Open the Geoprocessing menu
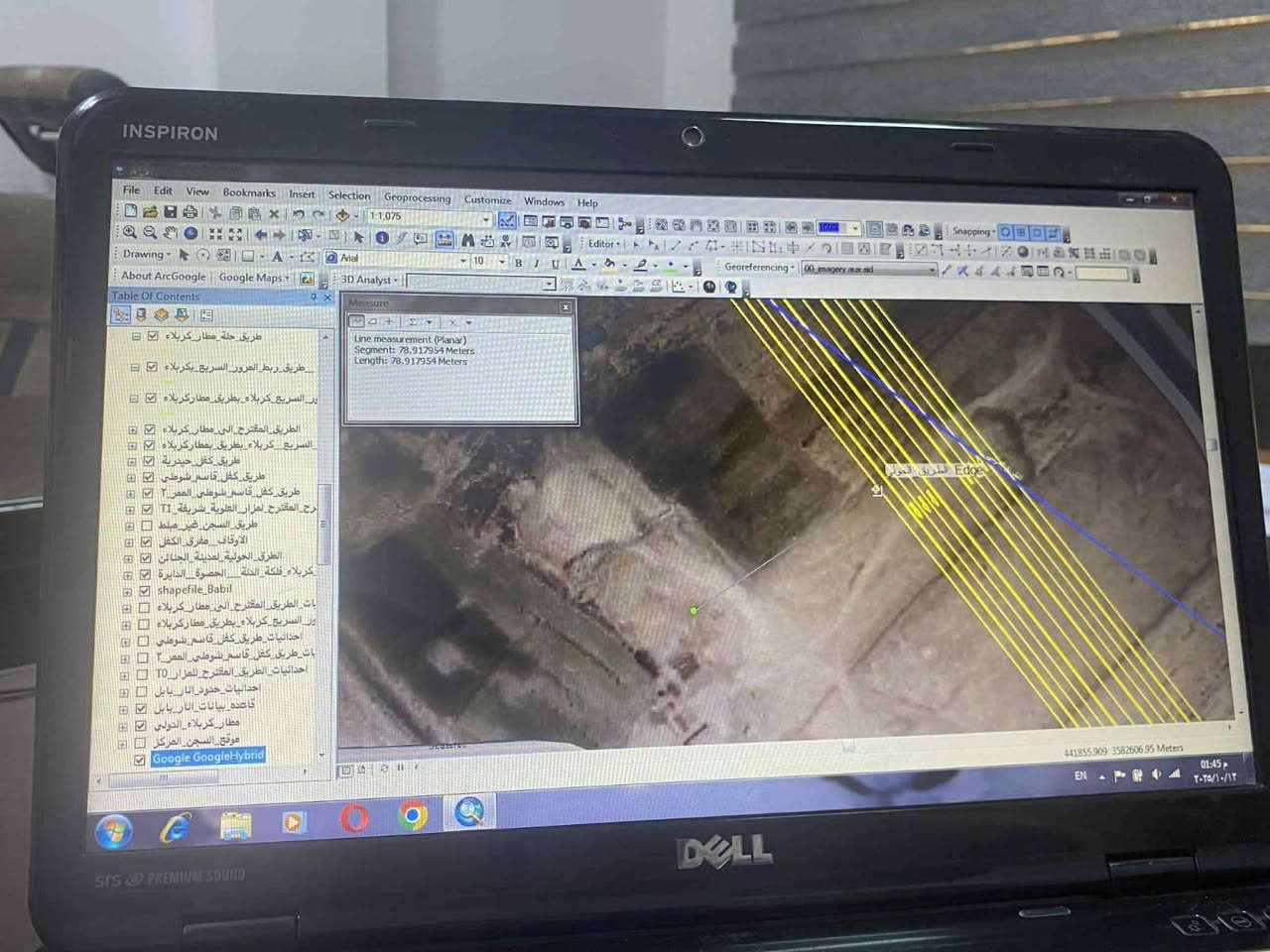Image resolution: width=1270 pixels, height=952 pixels. [x=417, y=198]
